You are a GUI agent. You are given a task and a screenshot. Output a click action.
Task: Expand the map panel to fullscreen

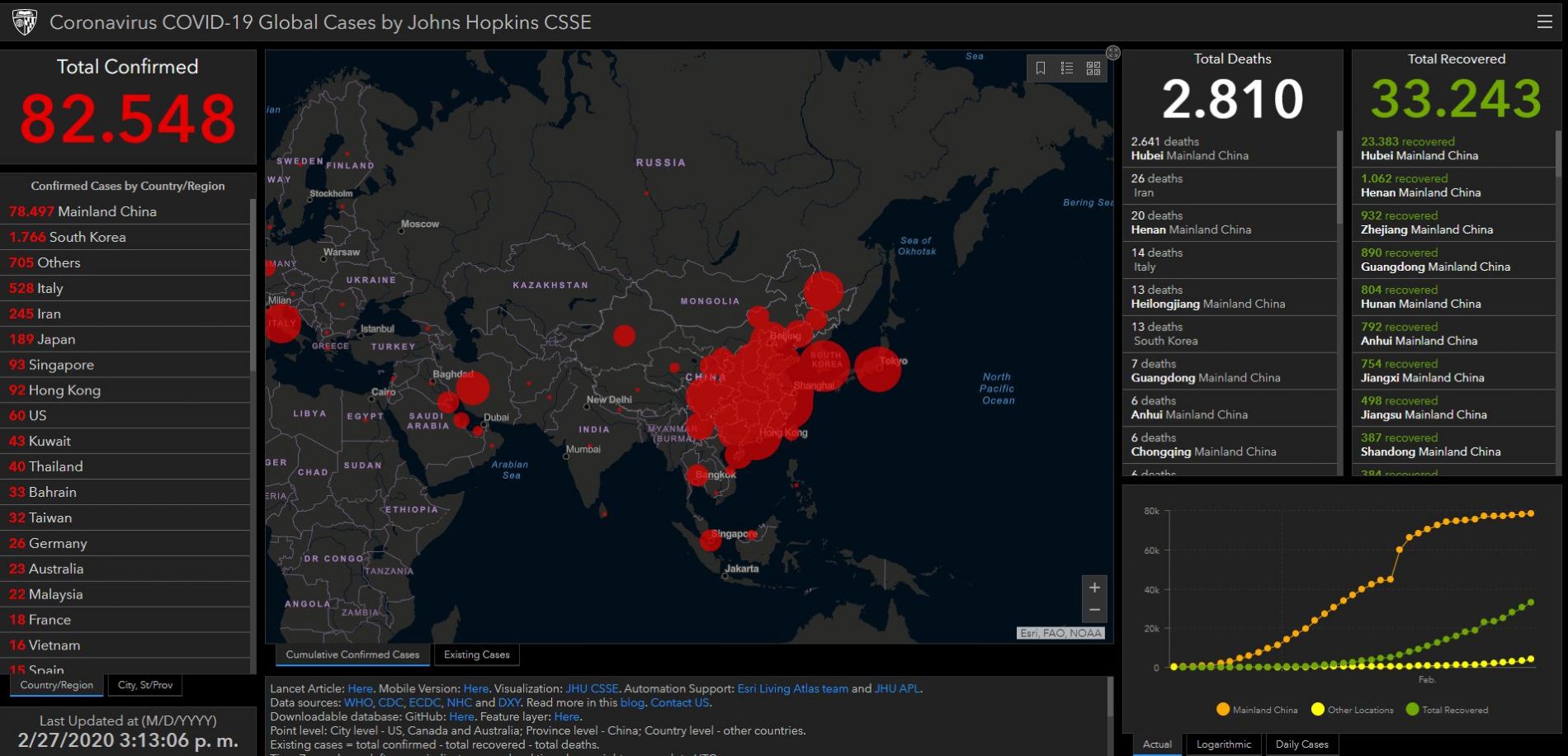click(x=1112, y=53)
